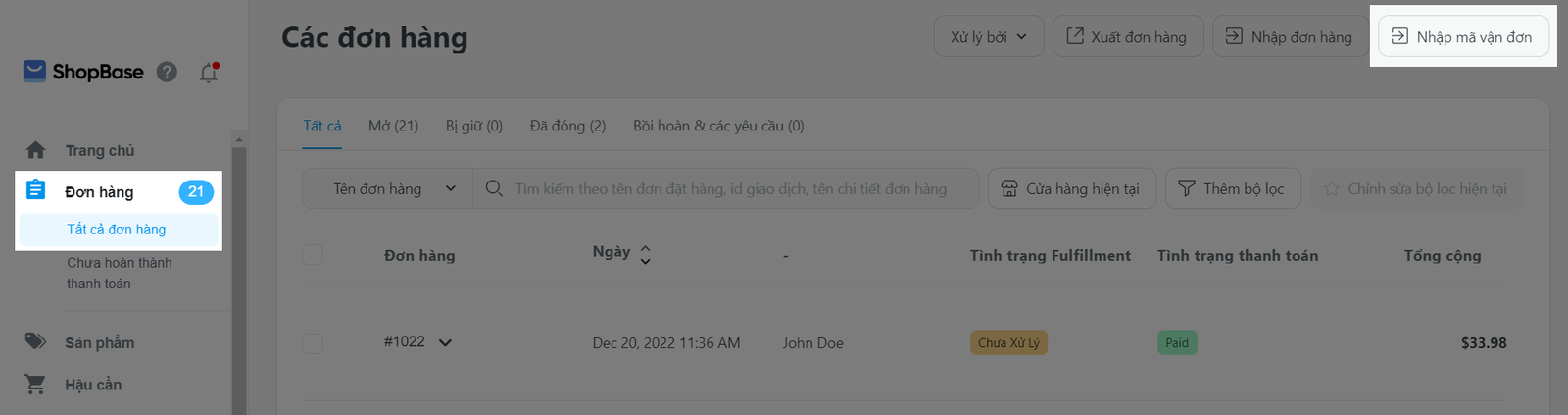This screenshot has height=415, width=1568.
Task: Open the help question mark icon
Action: (167, 72)
